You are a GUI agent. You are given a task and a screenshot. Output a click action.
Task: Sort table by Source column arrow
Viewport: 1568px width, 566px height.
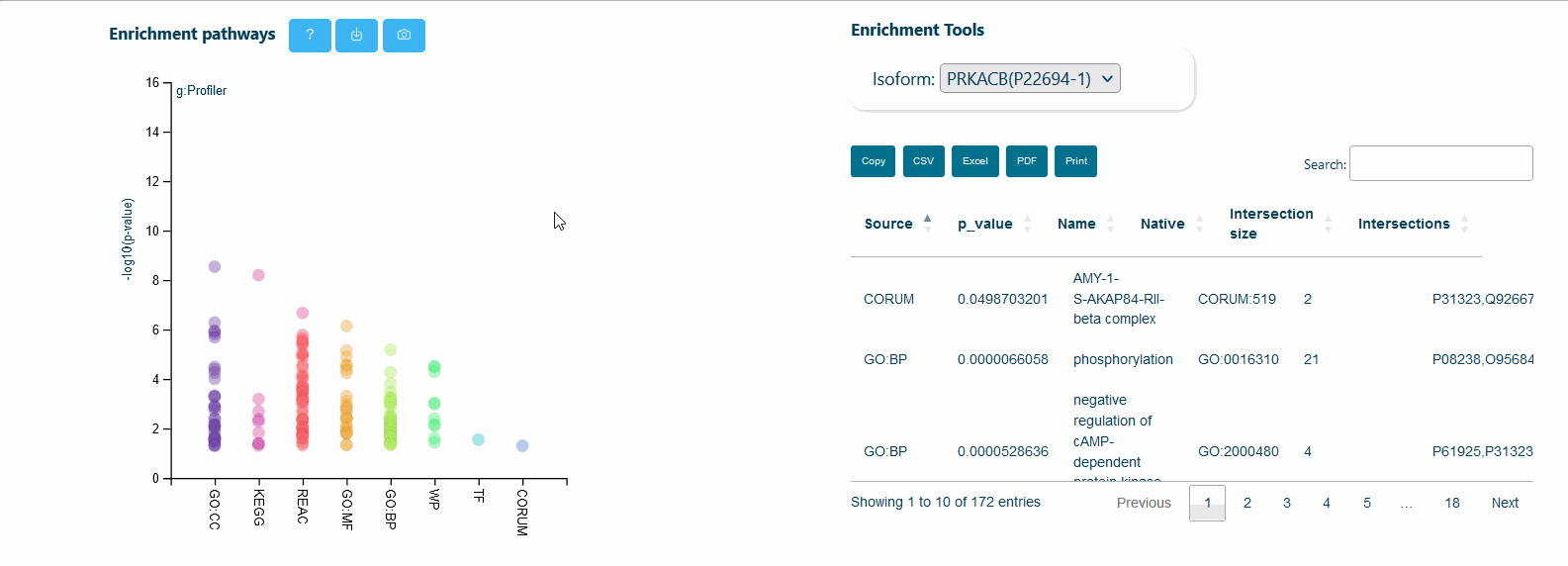[927, 224]
